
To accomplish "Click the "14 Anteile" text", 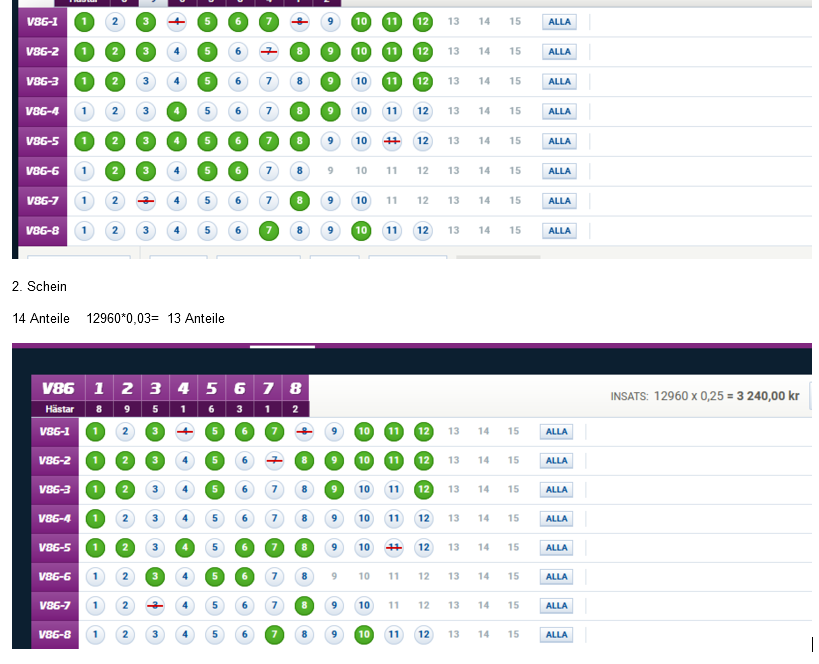I will [x=41, y=318].
